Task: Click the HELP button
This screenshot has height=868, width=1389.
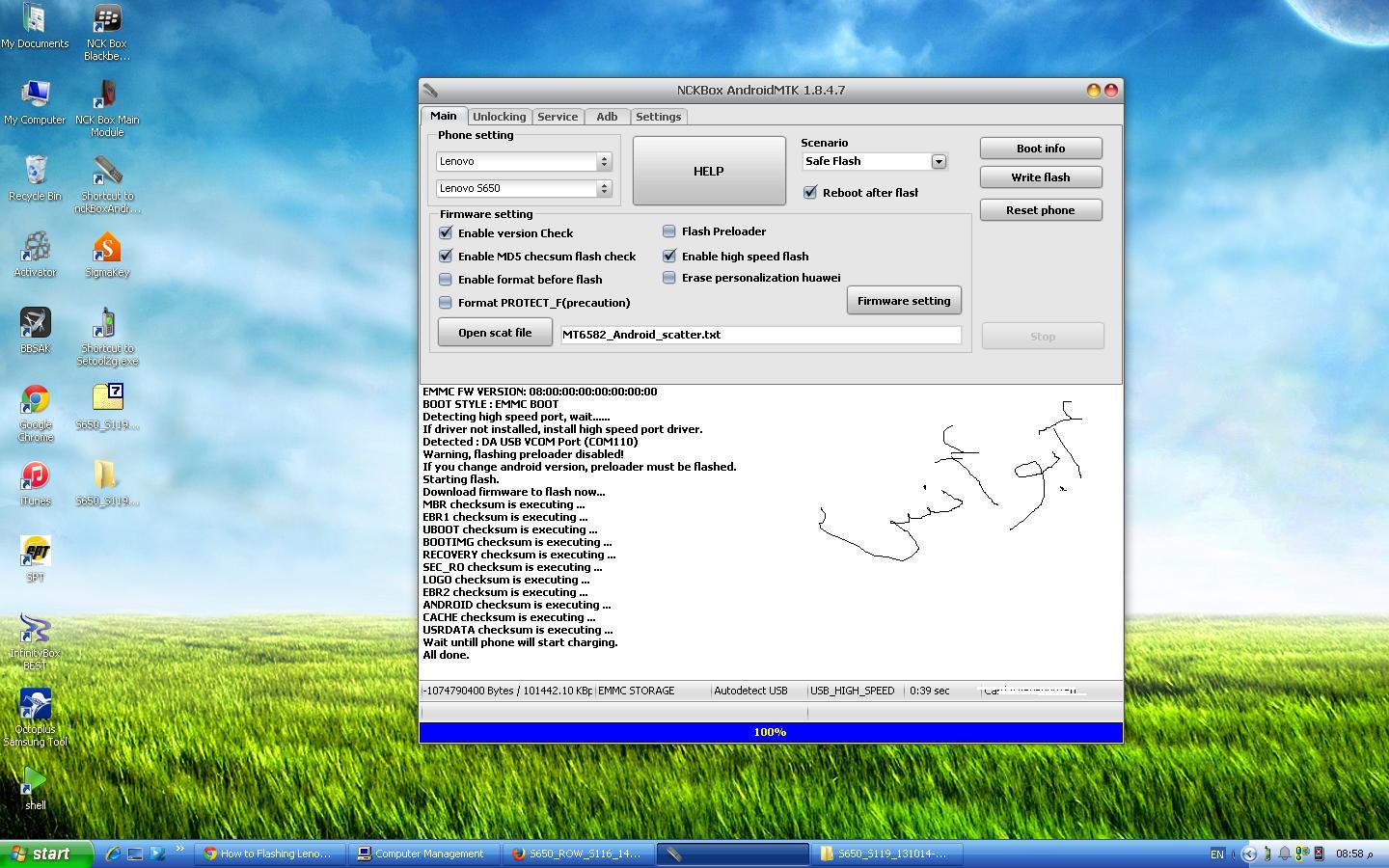Action: pos(709,171)
